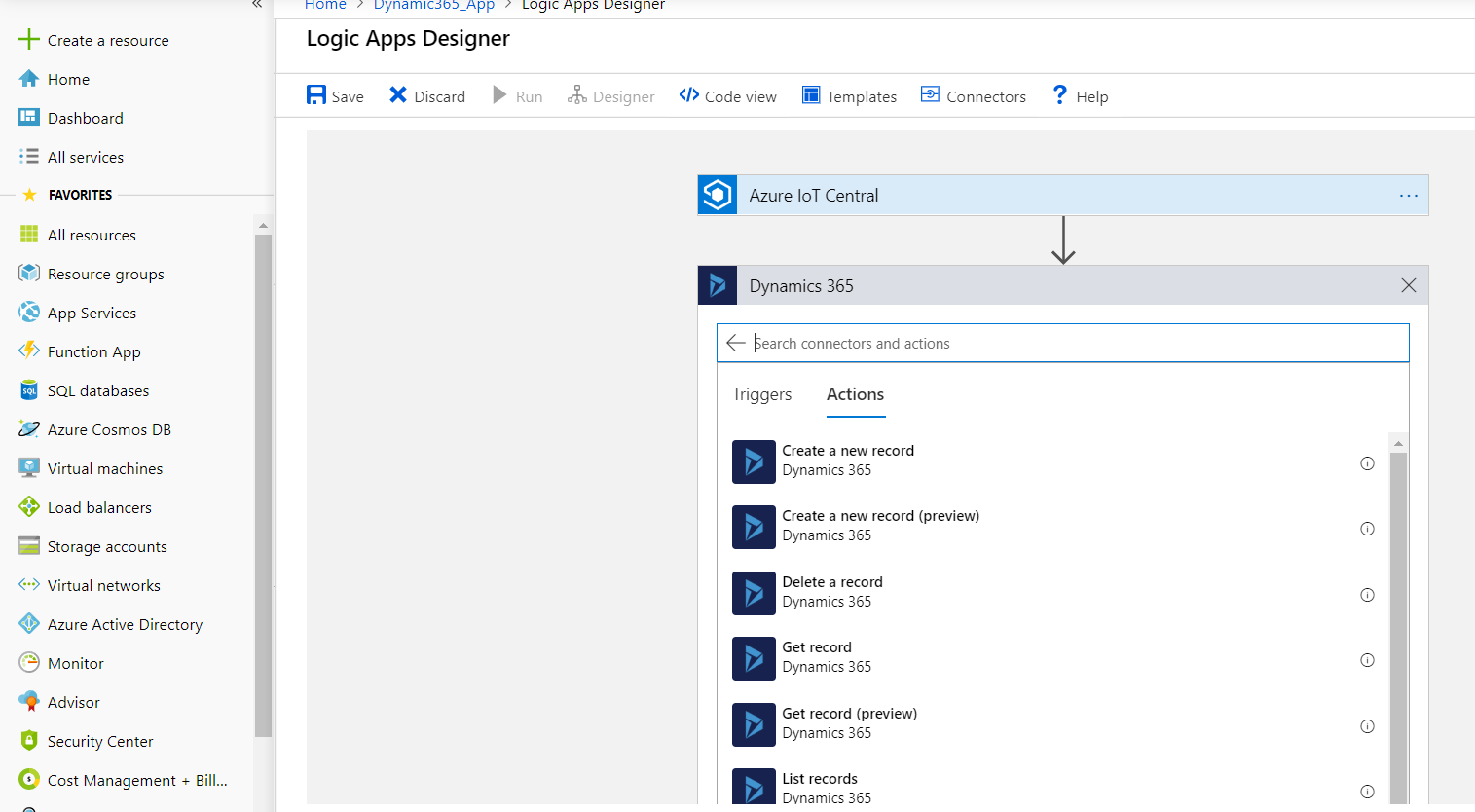Open Code view from the toolbar
The width and height of the screenshot is (1475, 812).
click(x=727, y=96)
